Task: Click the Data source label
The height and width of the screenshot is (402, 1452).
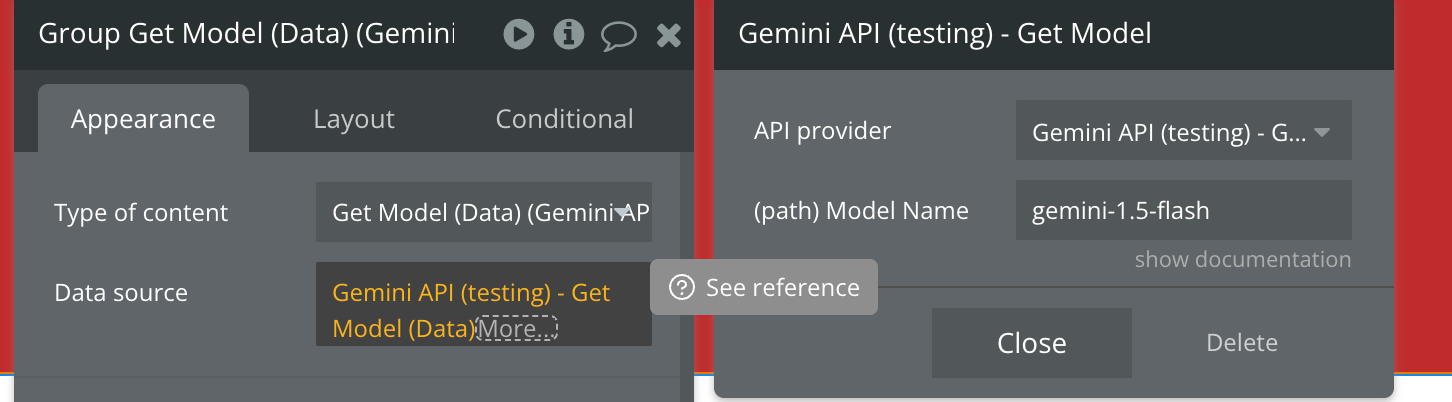Action: pyautogui.click(x=121, y=293)
